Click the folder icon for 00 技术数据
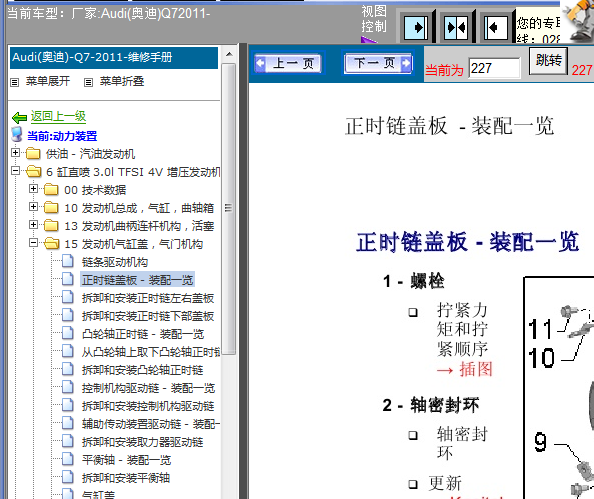The image size is (594, 499). tap(51, 189)
